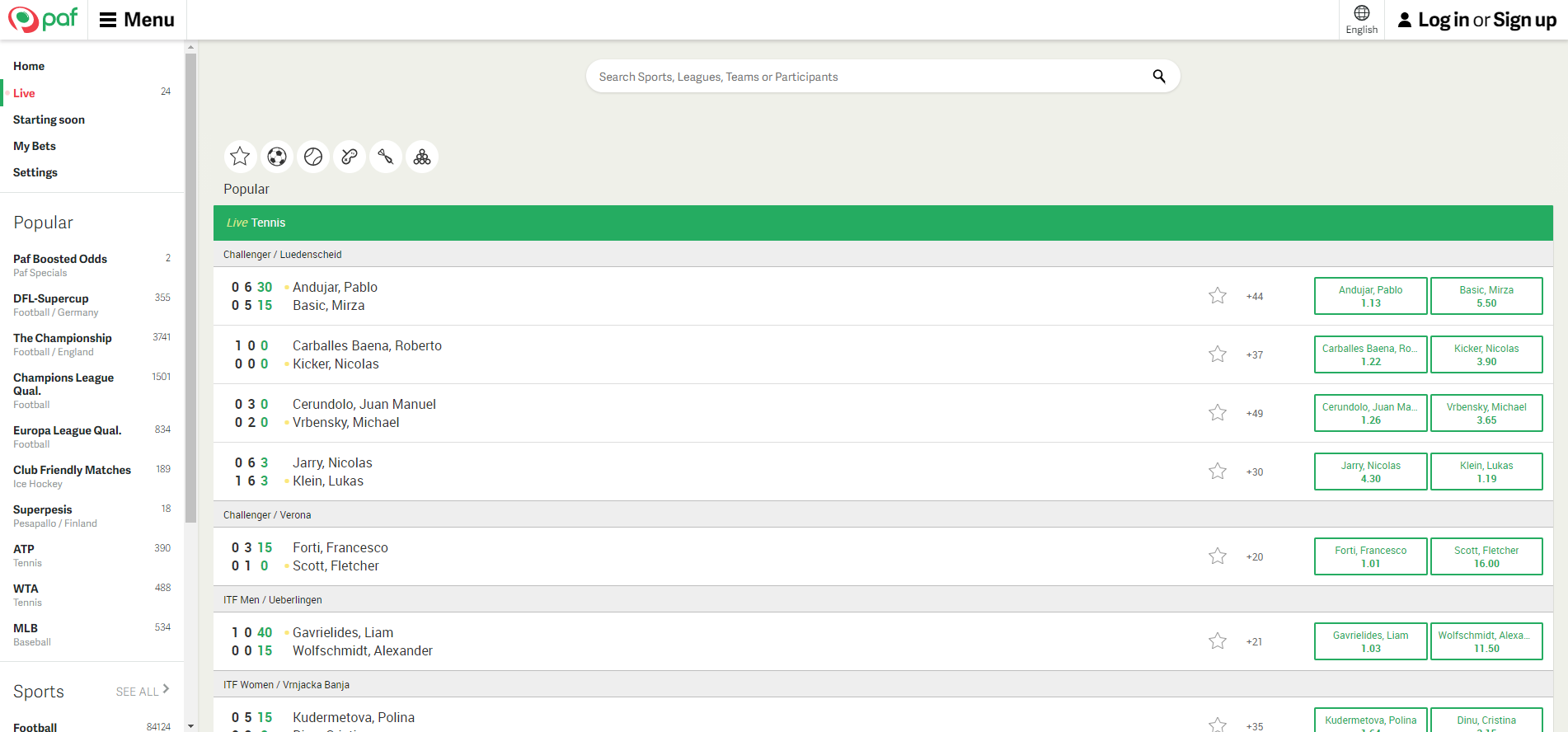This screenshot has width=1568, height=732.
Task: Show +20 more markets for Forti match
Action: [1255, 557]
